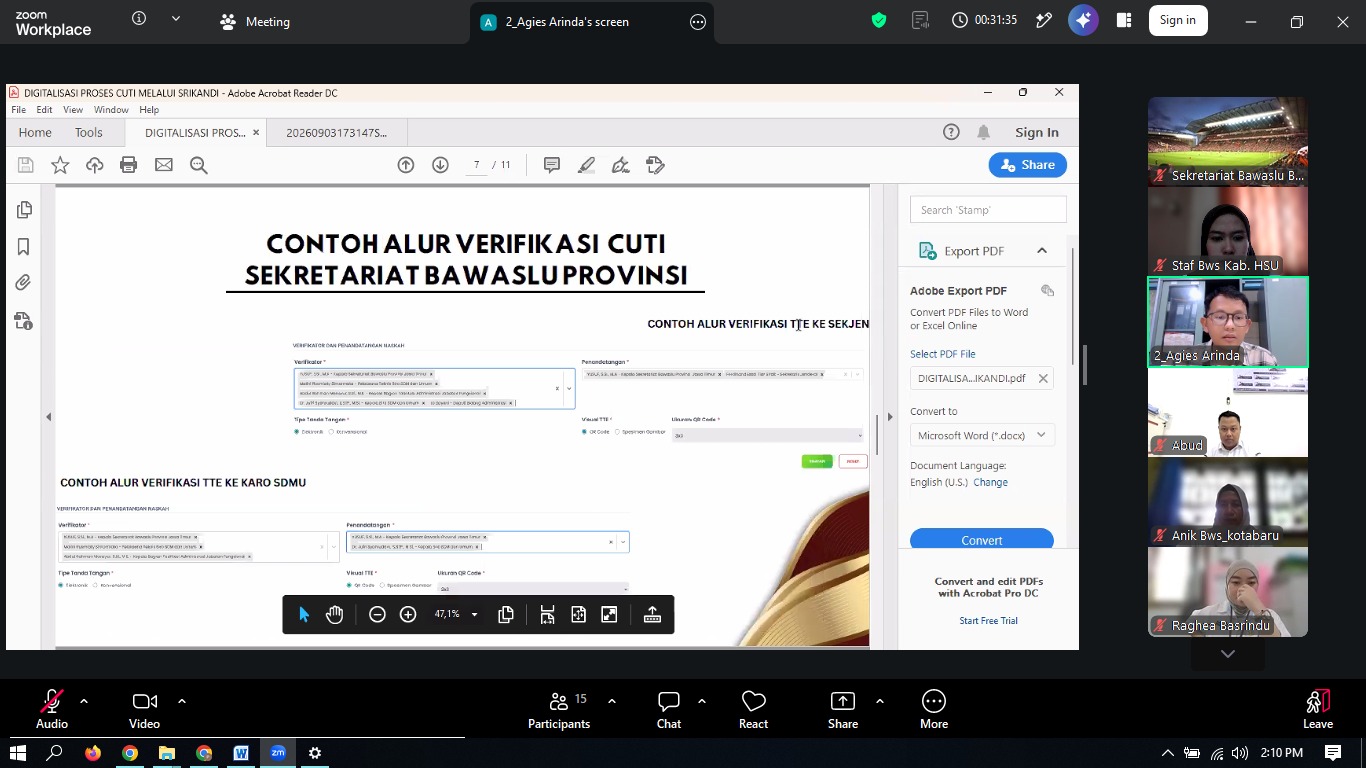Click the zoom out minus button
Image resolution: width=1366 pixels, height=768 pixels.
(x=377, y=615)
